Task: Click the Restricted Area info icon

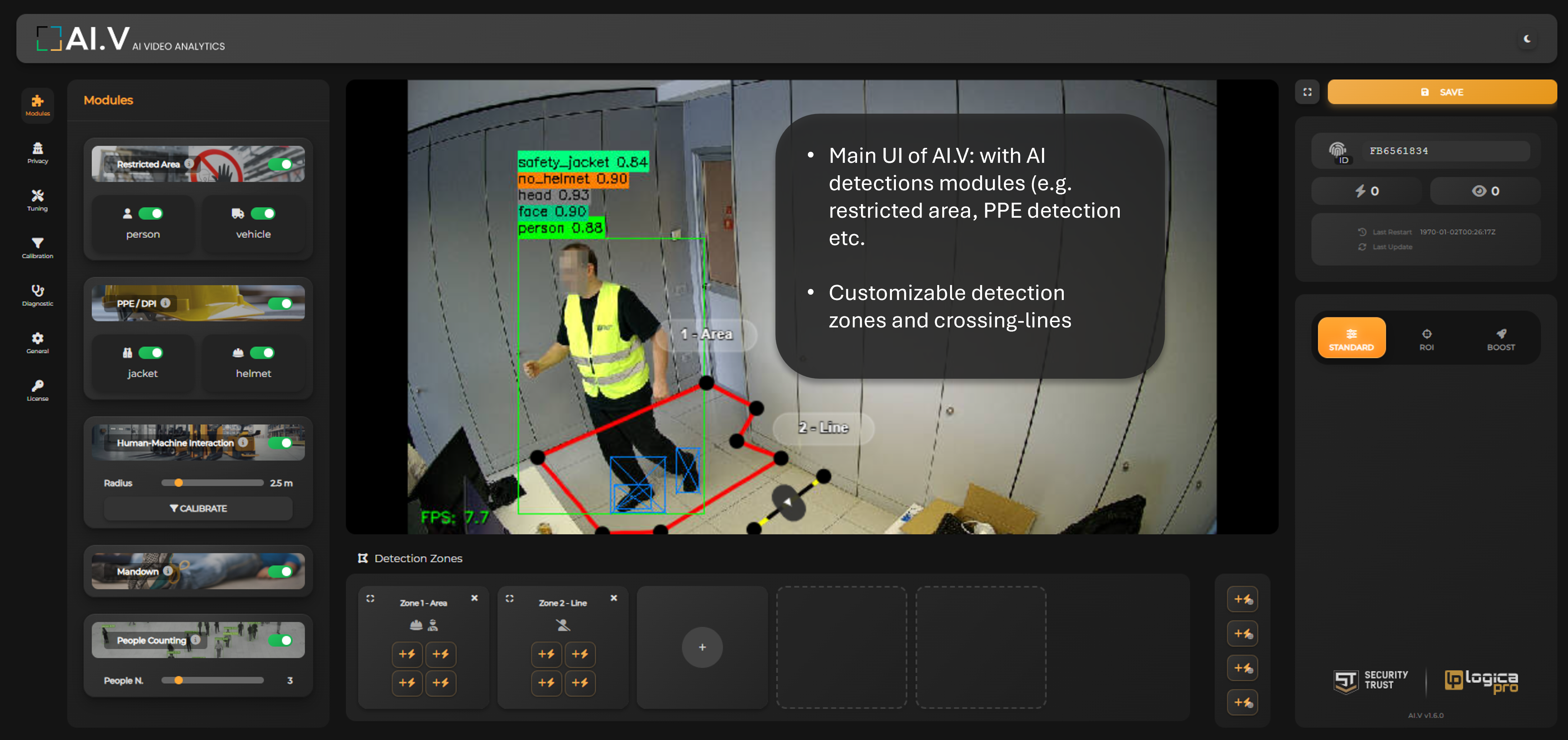Action: 189,164
